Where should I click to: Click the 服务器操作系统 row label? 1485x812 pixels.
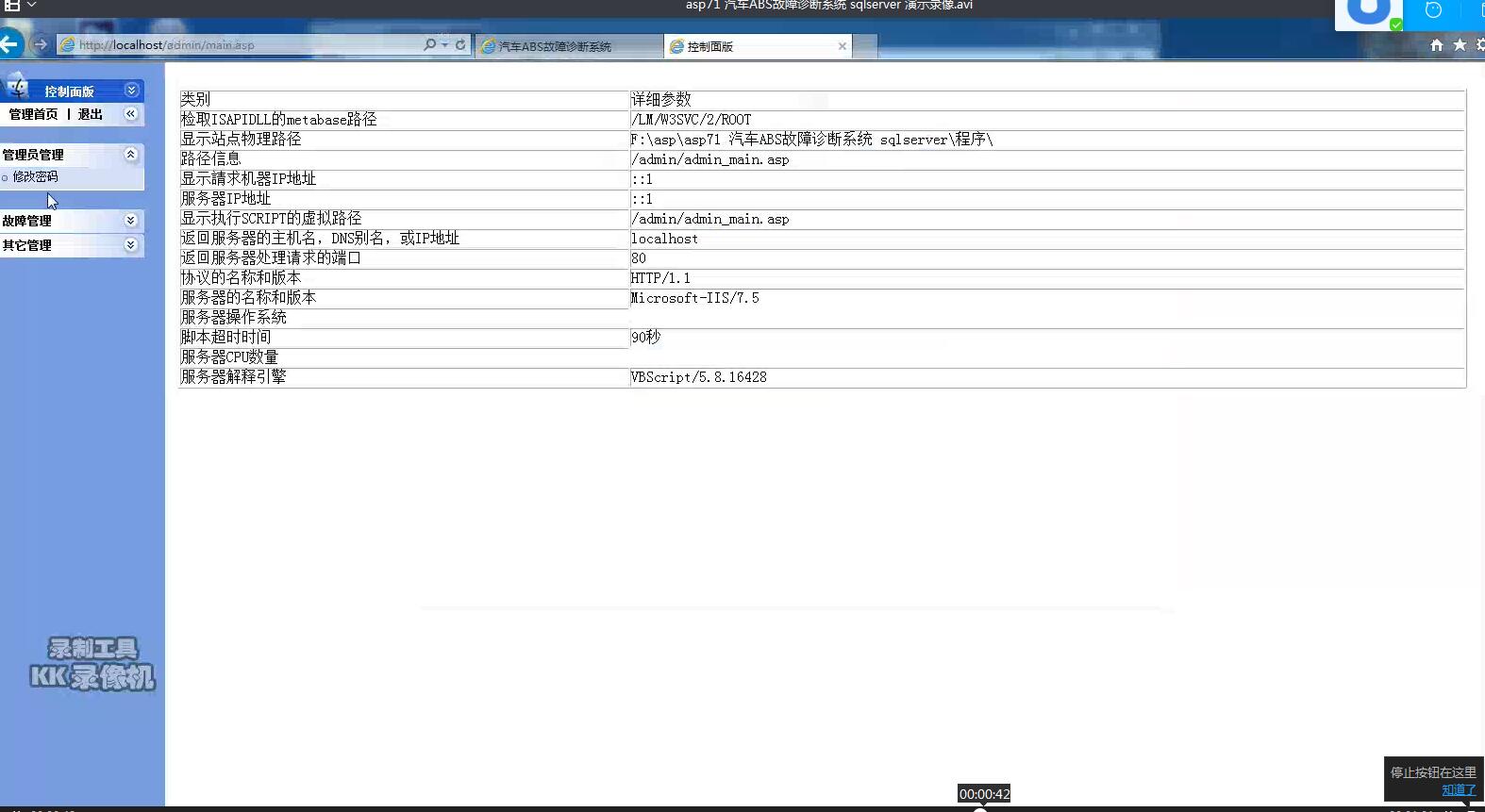point(233,318)
